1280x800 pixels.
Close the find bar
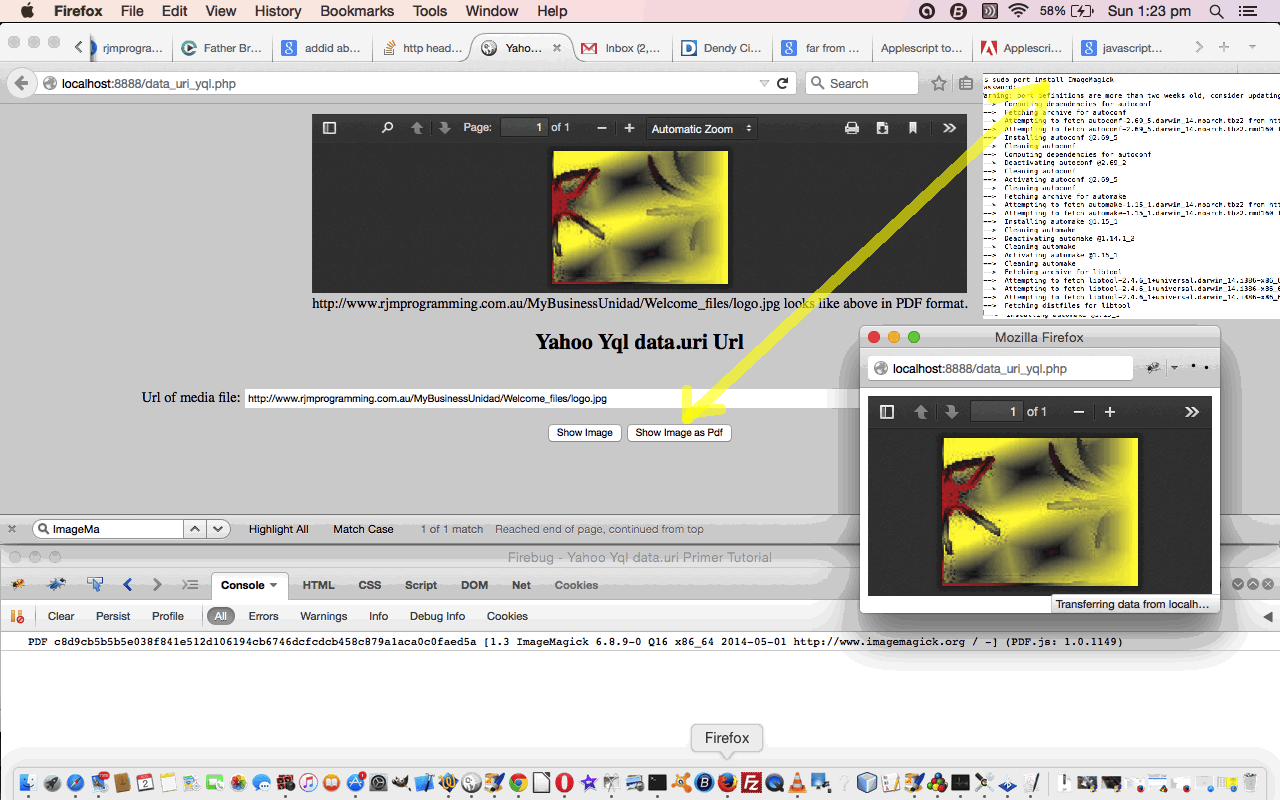(x=12, y=529)
